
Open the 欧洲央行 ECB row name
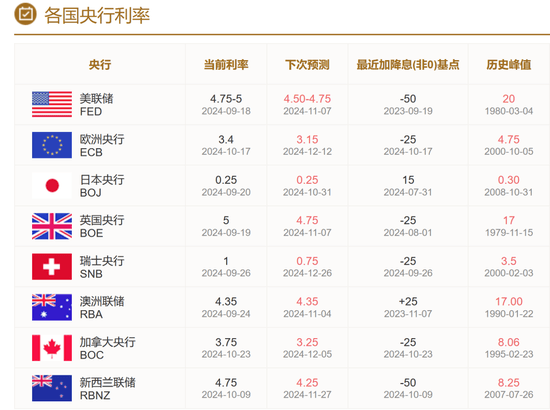pos(102,146)
